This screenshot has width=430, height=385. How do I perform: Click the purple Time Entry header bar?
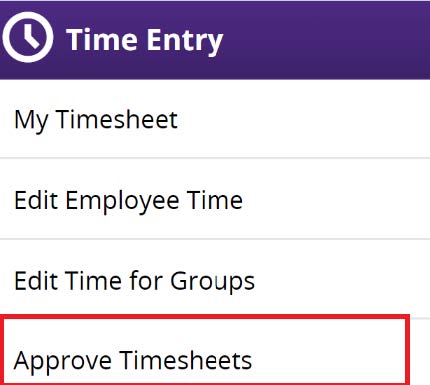point(215,40)
